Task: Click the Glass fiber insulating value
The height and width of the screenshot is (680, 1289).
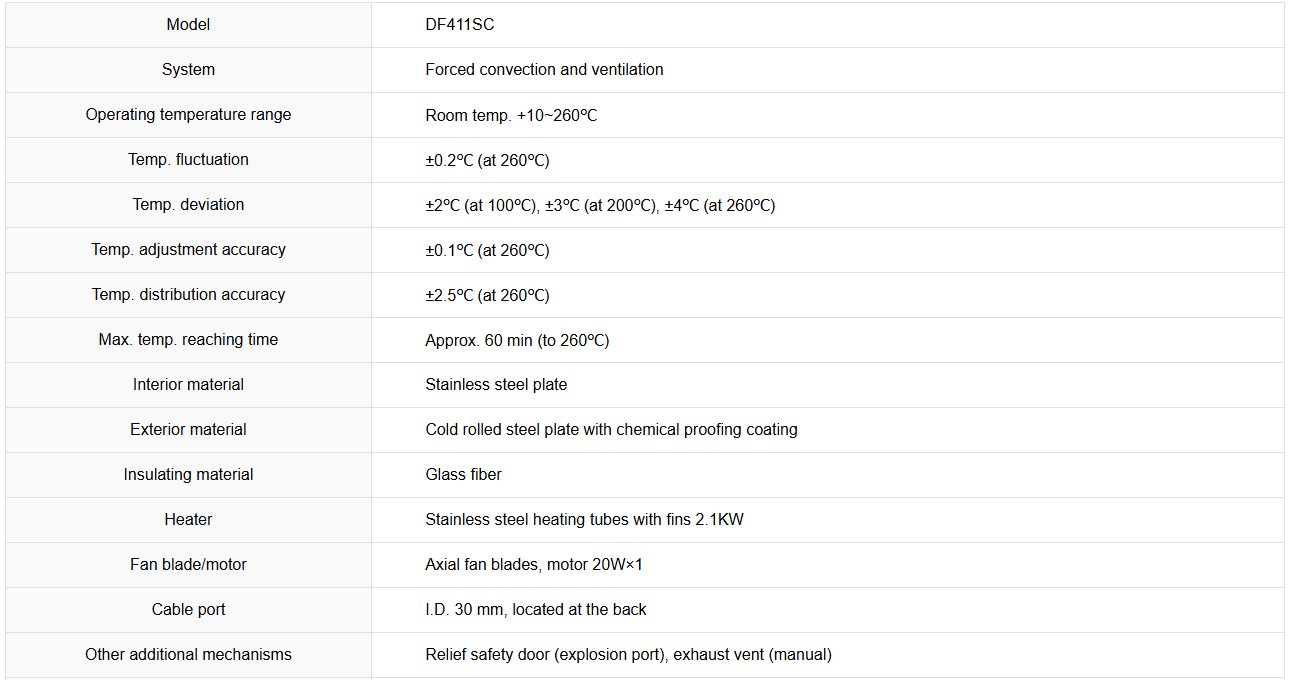Action: [x=463, y=475]
